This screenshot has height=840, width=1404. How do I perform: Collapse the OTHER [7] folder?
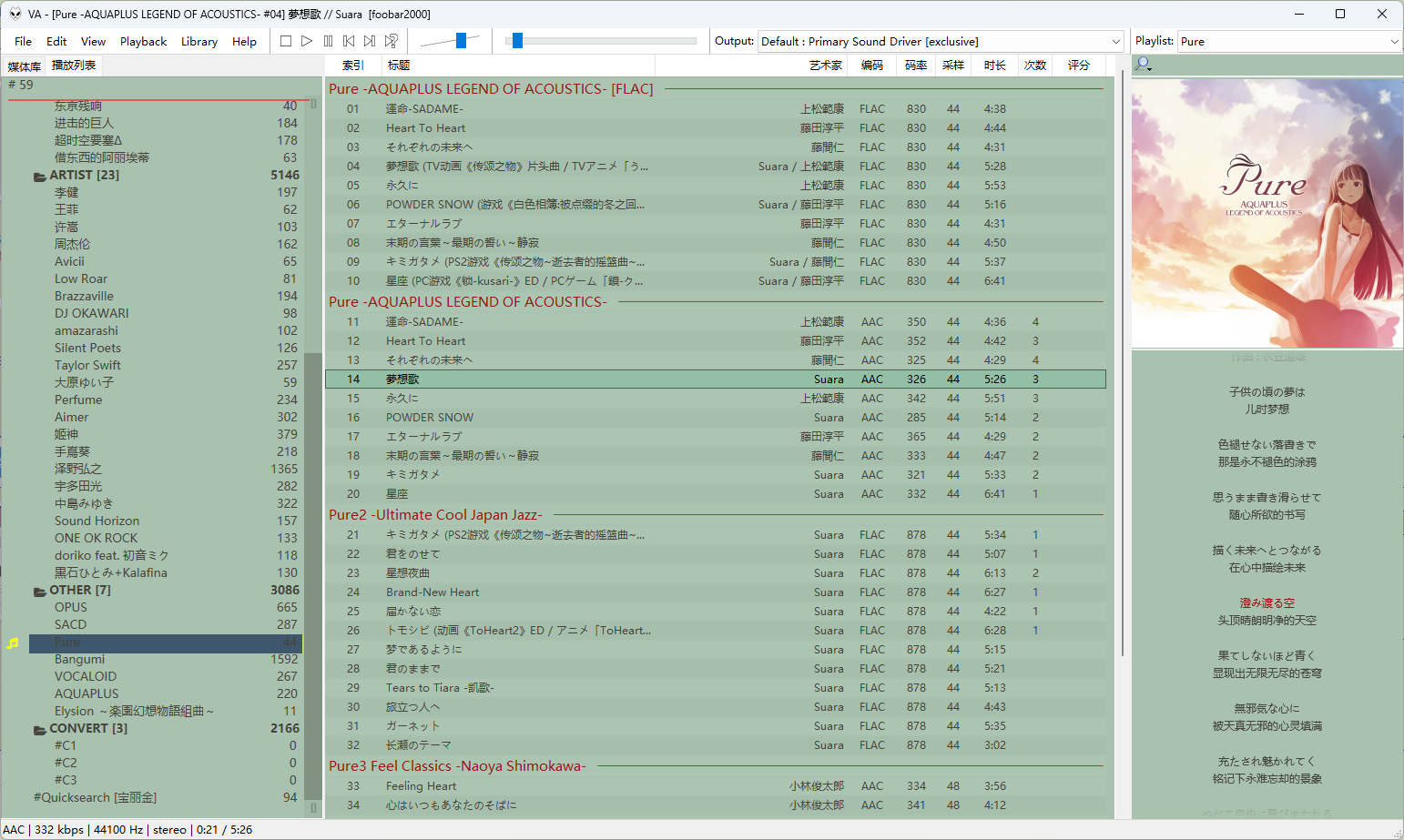[40, 591]
